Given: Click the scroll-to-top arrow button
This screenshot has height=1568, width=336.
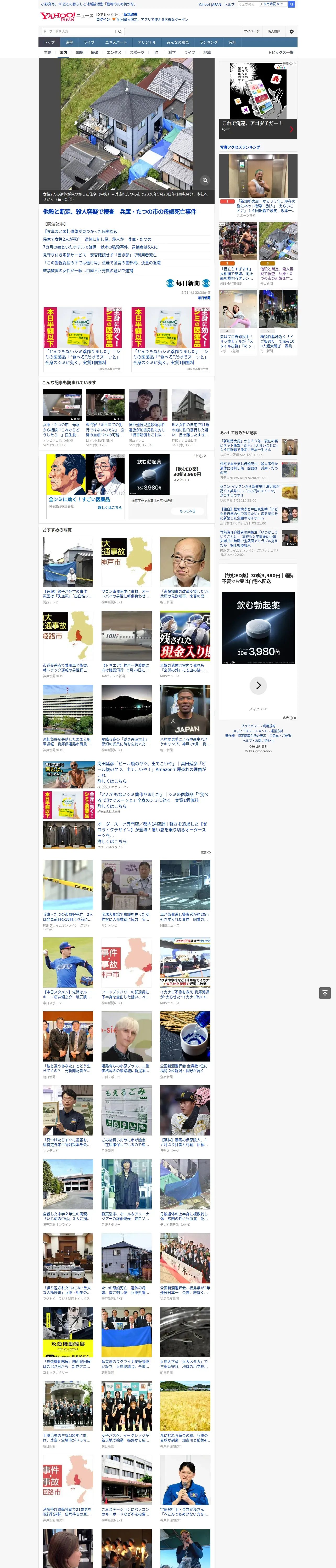Looking at the screenshot, I should point(325,993).
